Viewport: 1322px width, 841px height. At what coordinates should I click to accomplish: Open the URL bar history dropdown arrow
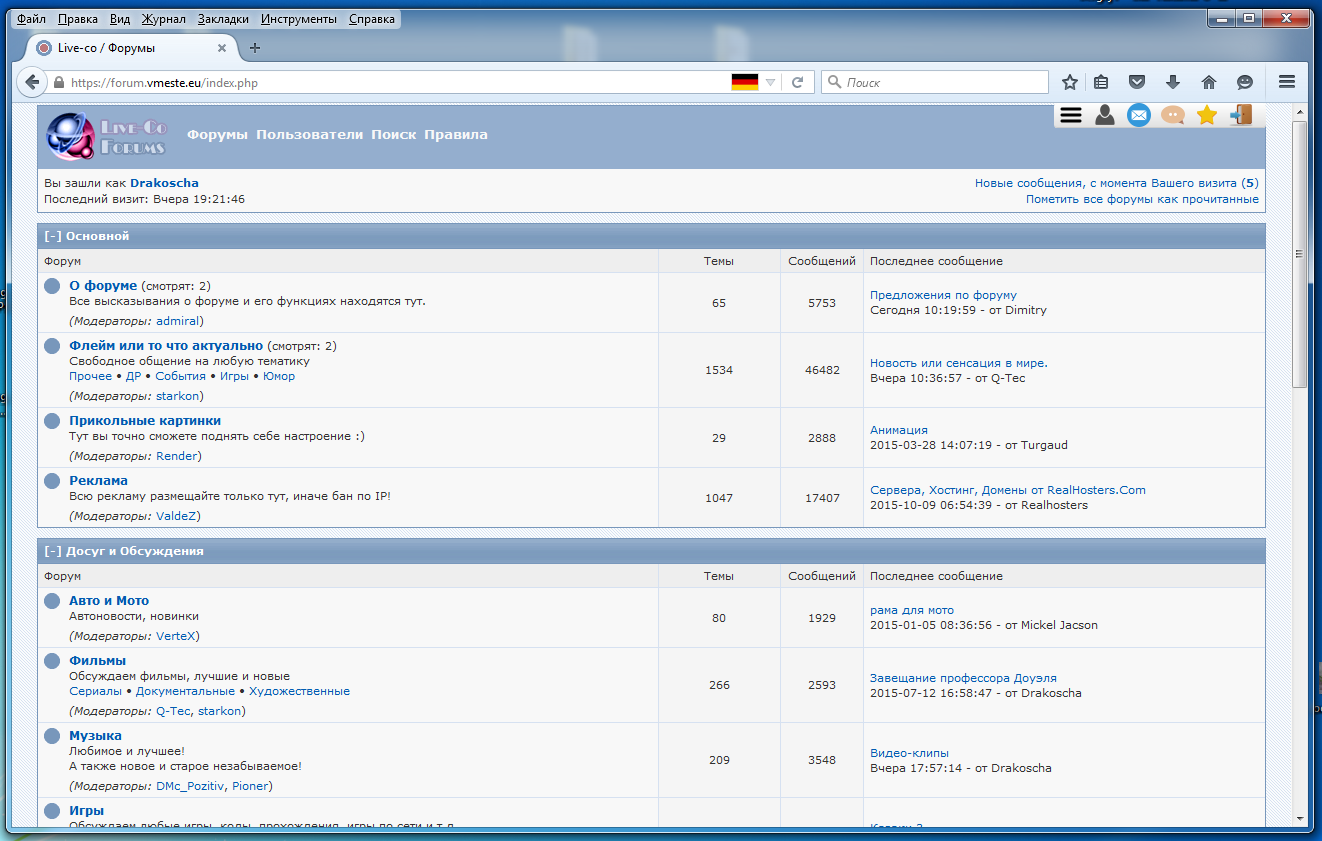[x=770, y=83]
